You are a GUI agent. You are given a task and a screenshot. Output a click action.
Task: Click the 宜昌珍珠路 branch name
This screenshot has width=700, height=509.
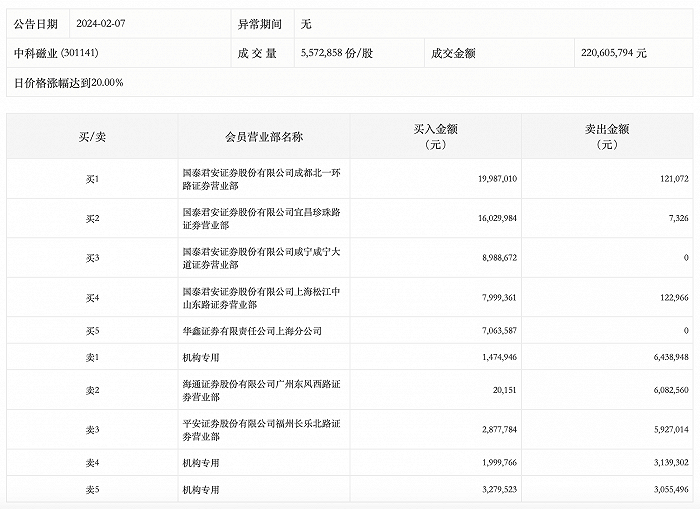coord(262,218)
